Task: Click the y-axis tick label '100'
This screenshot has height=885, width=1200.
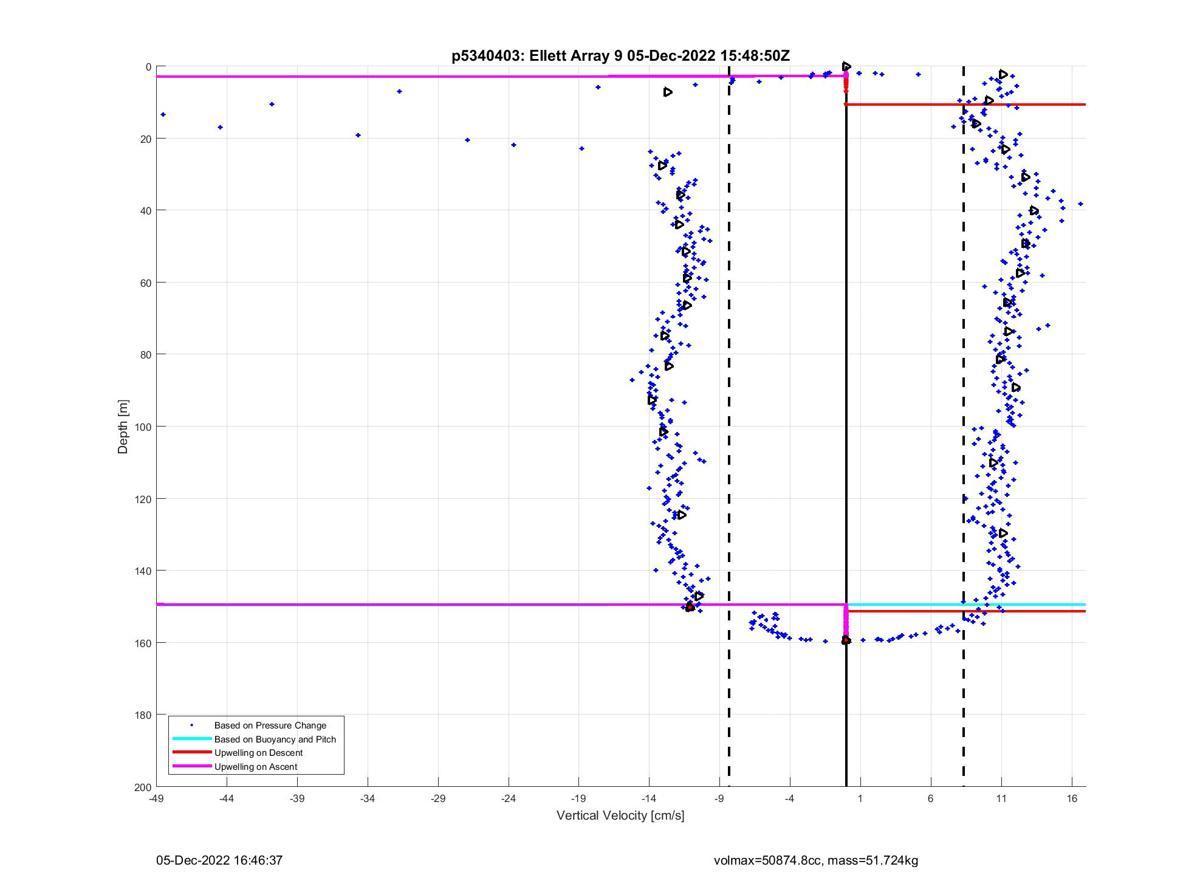Action: (x=143, y=427)
